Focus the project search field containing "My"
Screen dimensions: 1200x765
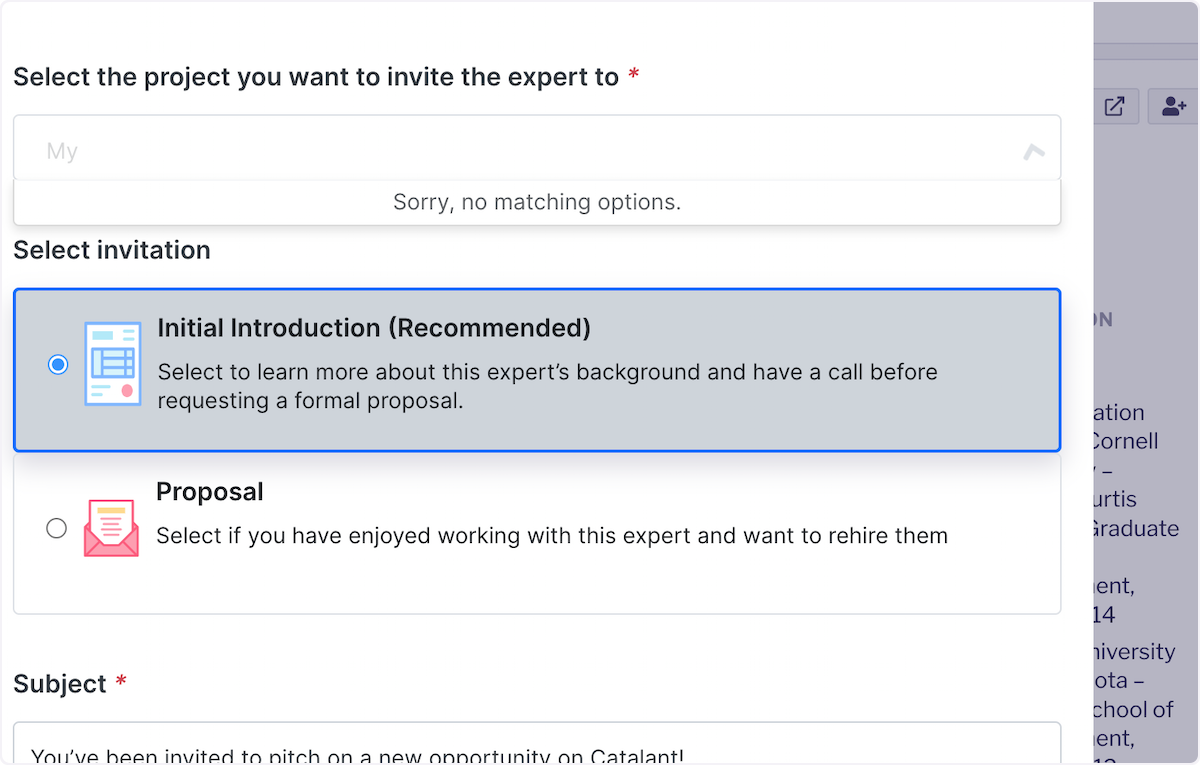(x=500, y=151)
